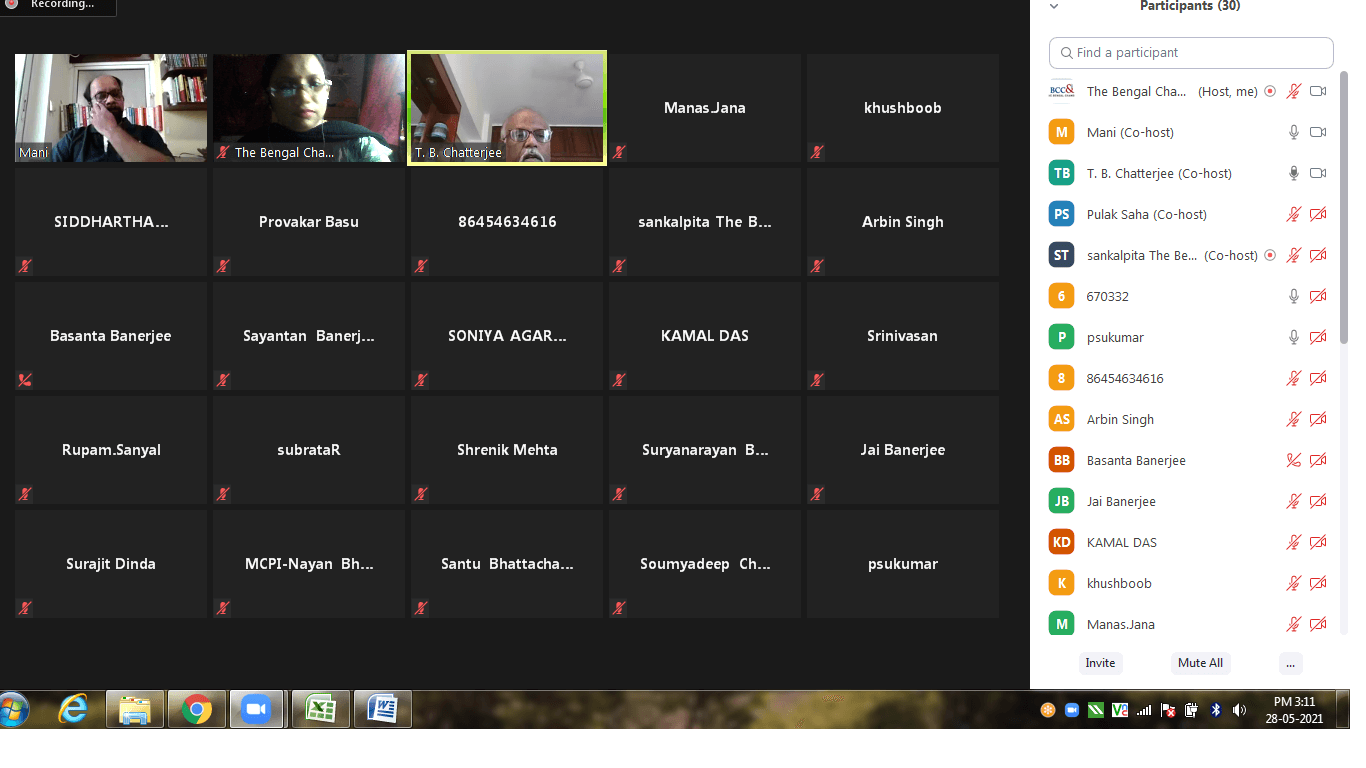This screenshot has width=1366, height=768.
Task: Click the recording indicator beside The Bengal Cha... host
Action: tap(1270, 91)
